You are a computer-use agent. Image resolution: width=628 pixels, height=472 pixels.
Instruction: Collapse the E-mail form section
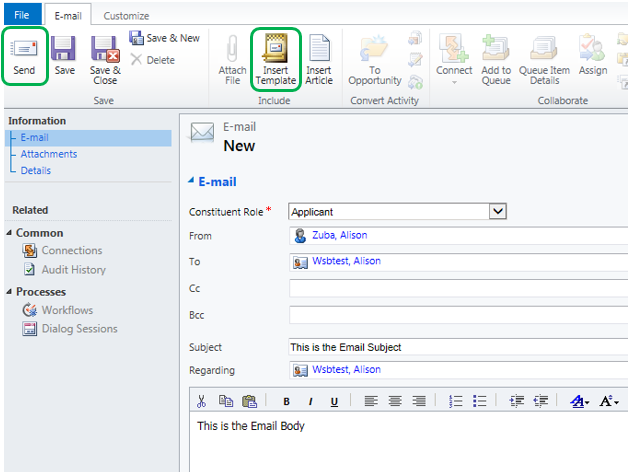[x=192, y=182]
